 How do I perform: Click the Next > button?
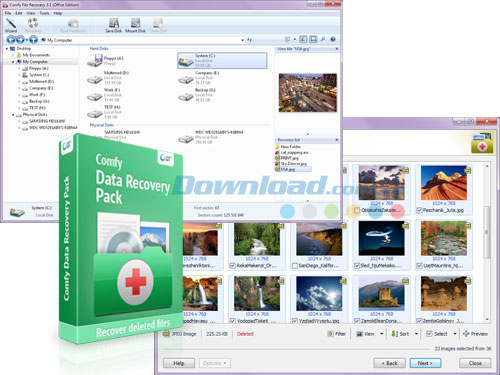pos(425,363)
